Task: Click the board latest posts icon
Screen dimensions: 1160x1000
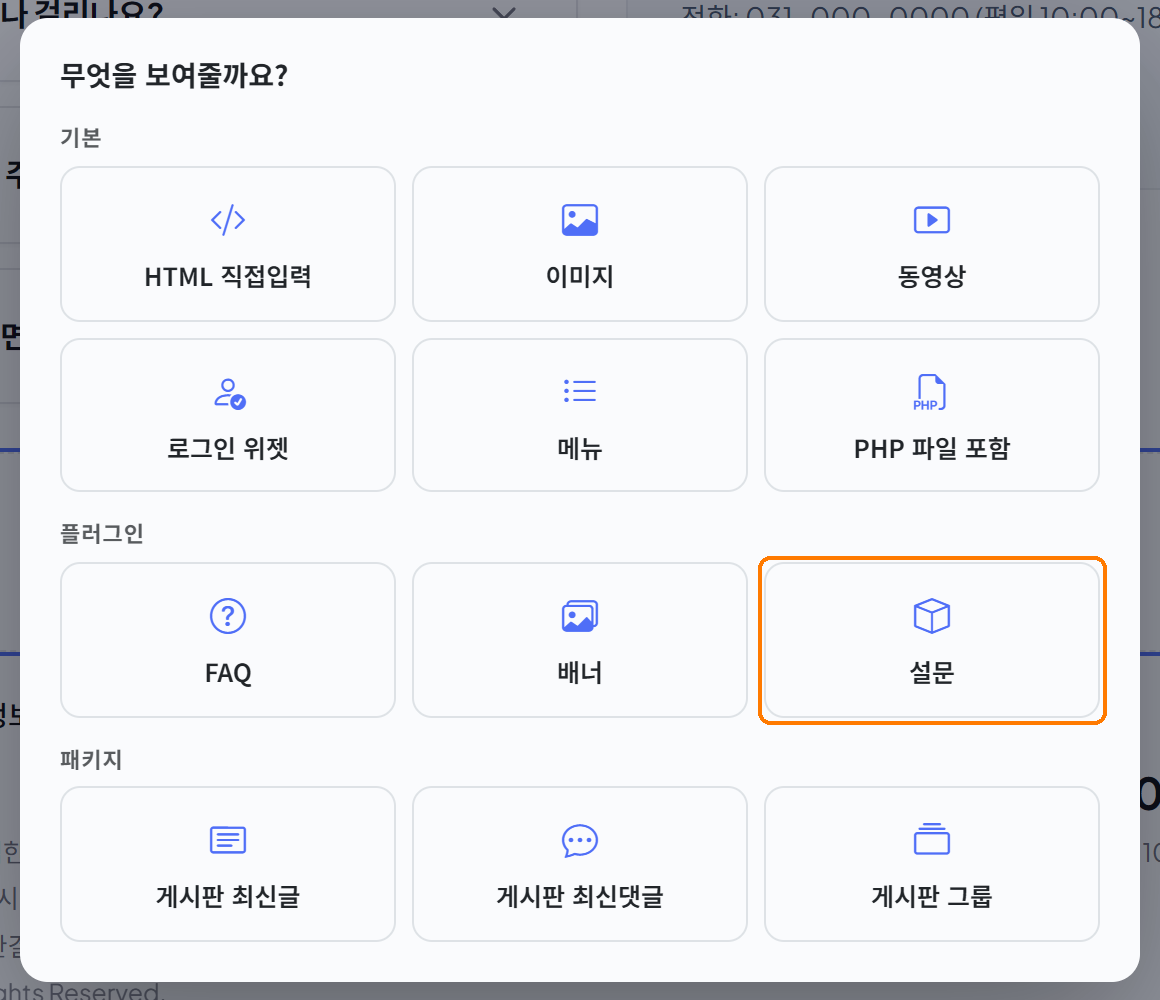Action: [228, 840]
